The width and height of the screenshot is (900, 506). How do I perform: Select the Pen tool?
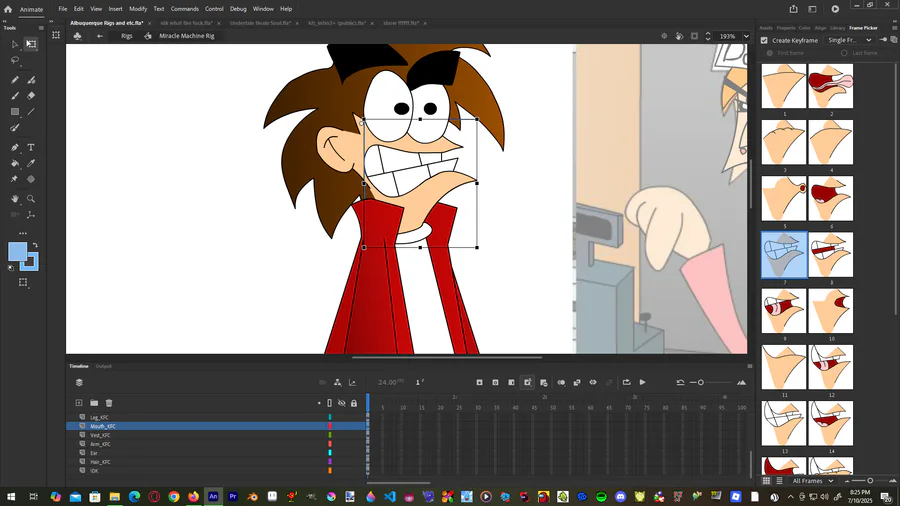coord(15,147)
